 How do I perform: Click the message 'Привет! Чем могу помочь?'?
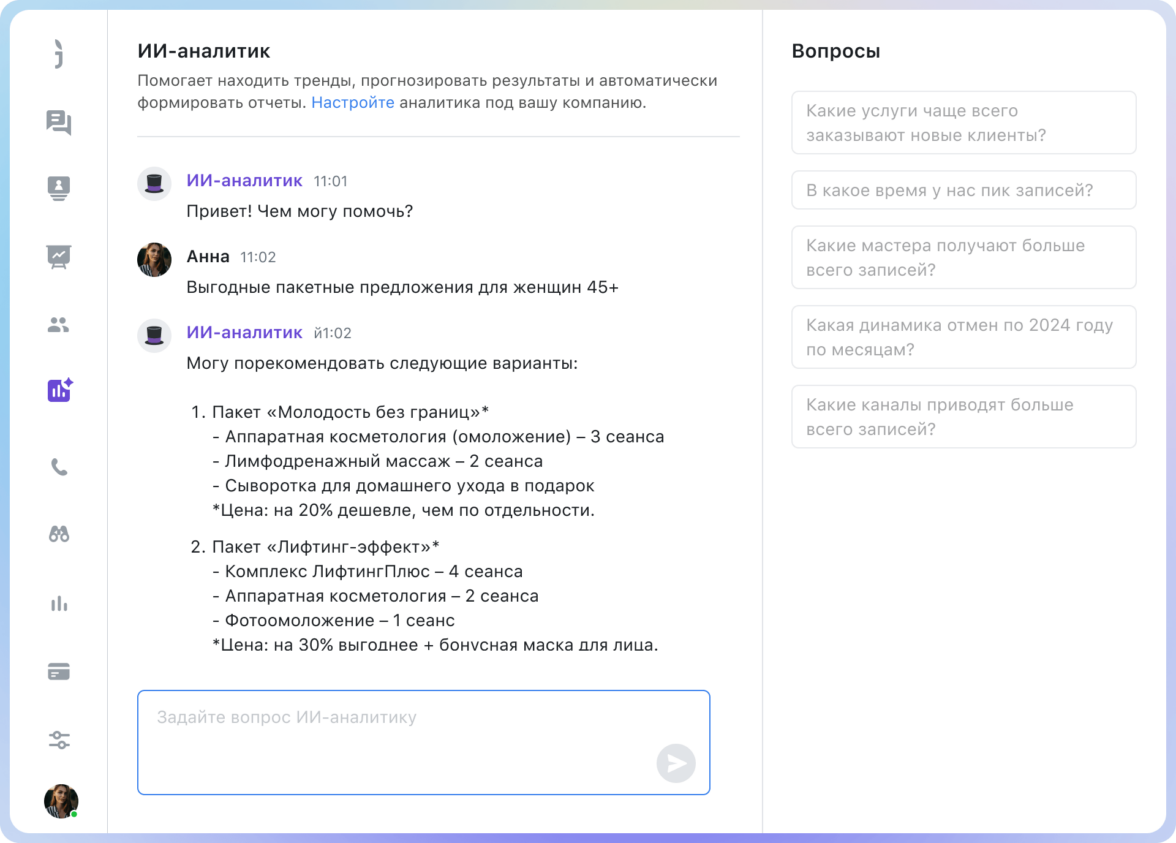coord(299,212)
